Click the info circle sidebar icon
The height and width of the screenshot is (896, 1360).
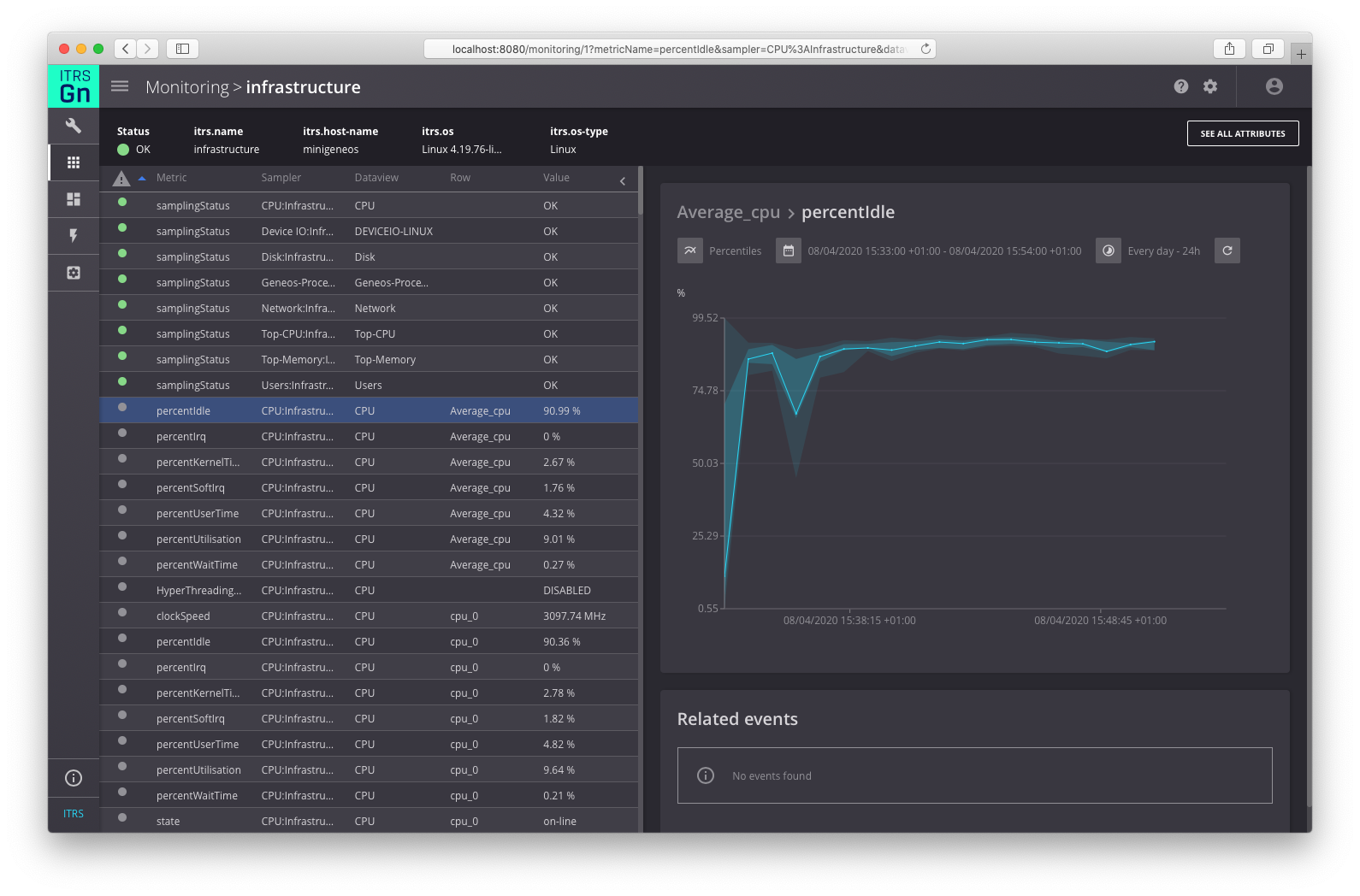pyautogui.click(x=74, y=778)
